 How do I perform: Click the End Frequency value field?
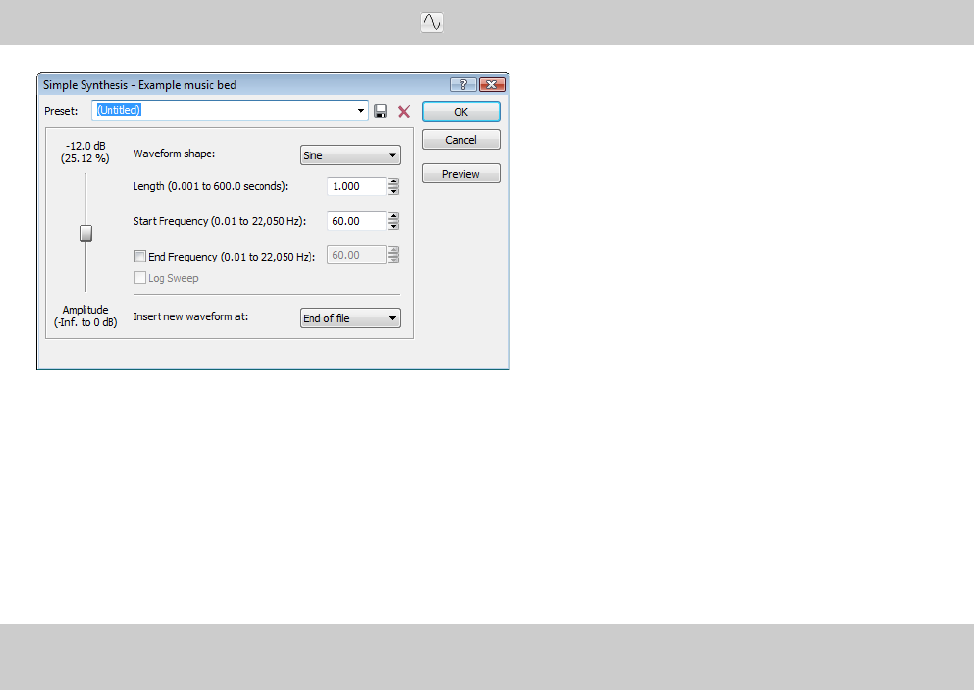pyautogui.click(x=357, y=255)
